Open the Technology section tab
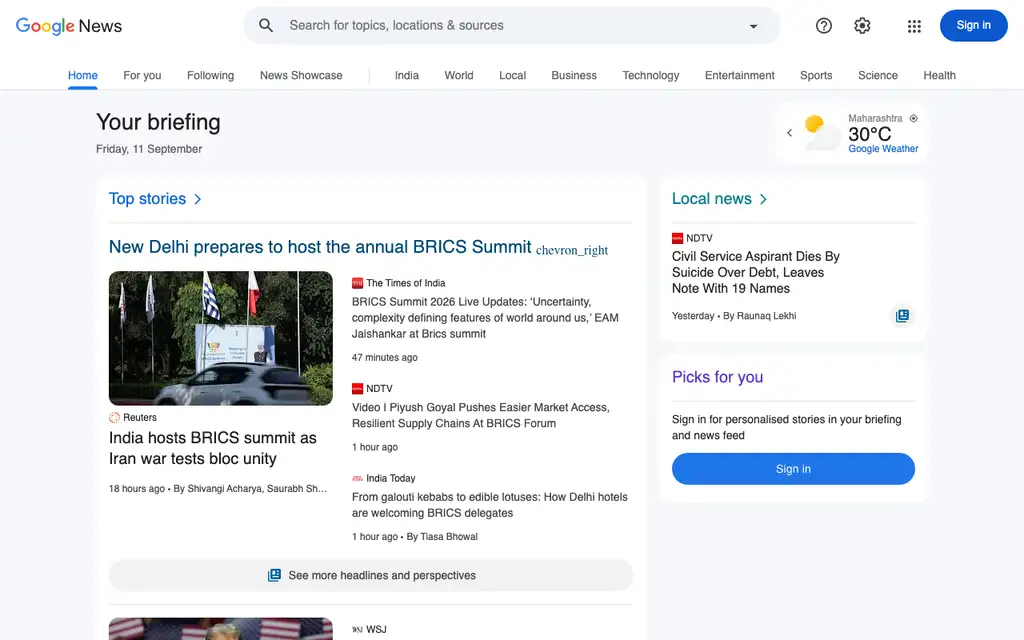This screenshot has width=1024, height=640. tap(651, 75)
